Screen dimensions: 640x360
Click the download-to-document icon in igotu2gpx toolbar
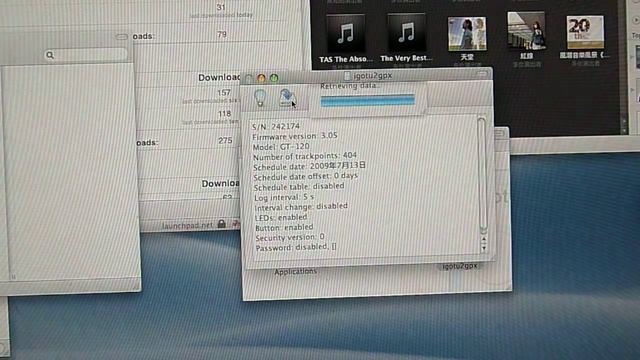[x=287, y=98]
